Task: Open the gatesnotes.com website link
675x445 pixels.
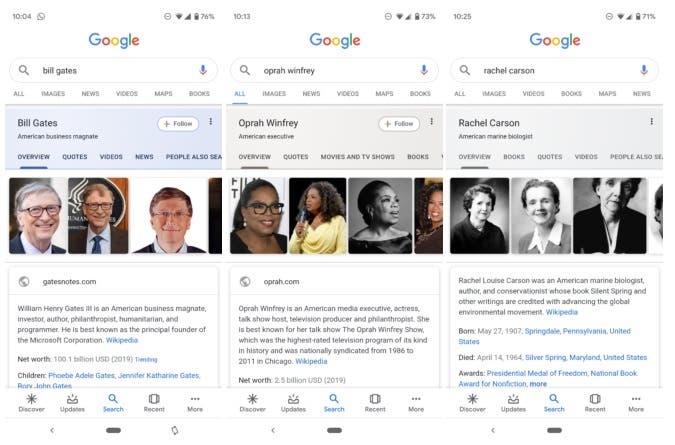Action: 69,281
